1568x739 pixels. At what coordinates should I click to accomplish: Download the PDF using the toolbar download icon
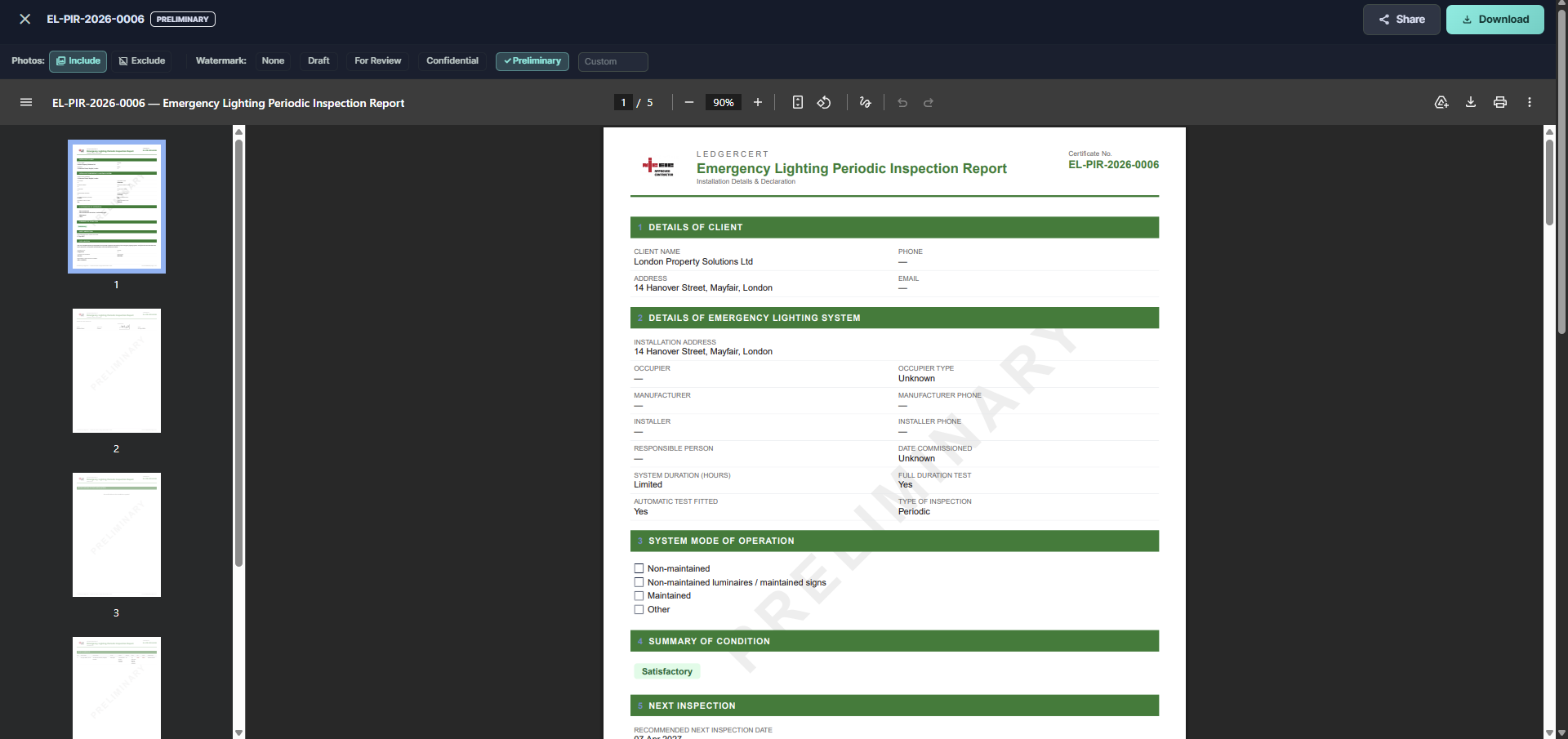pos(1470,102)
